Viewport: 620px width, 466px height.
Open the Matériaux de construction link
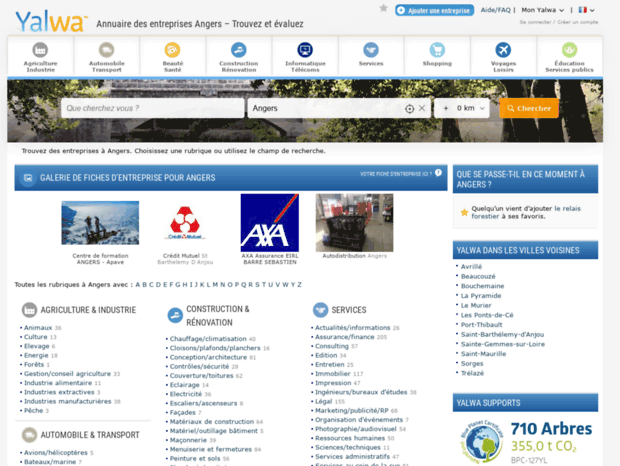pos(212,422)
